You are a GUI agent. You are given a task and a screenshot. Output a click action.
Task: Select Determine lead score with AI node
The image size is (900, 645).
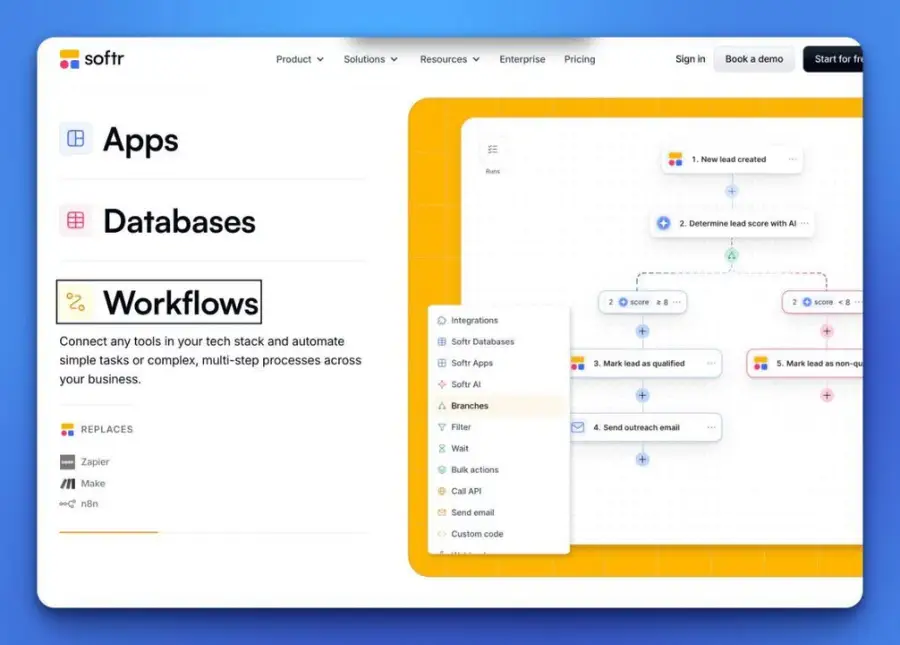pyautogui.click(x=732, y=223)
